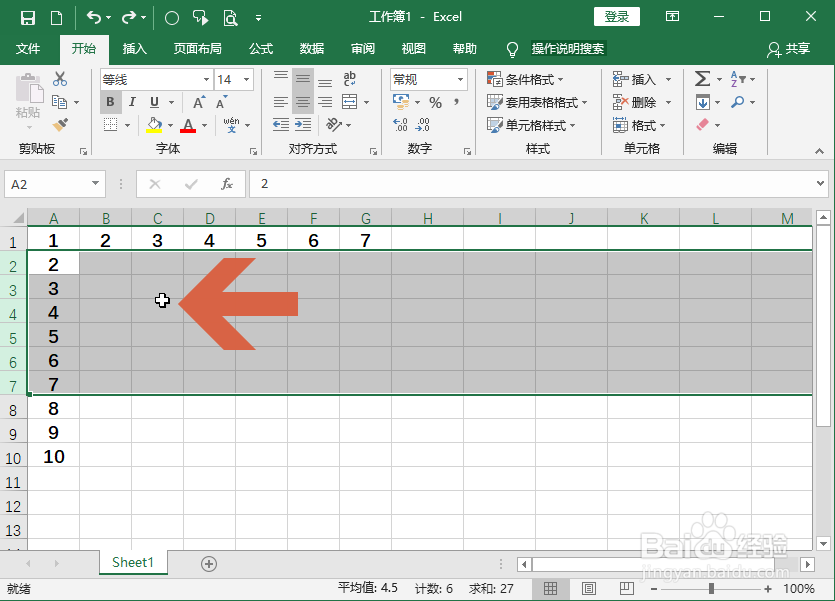Viewport: 835px width, 601px height.
Task: Toggle Italic formatting
Action: tap(132, 102)
